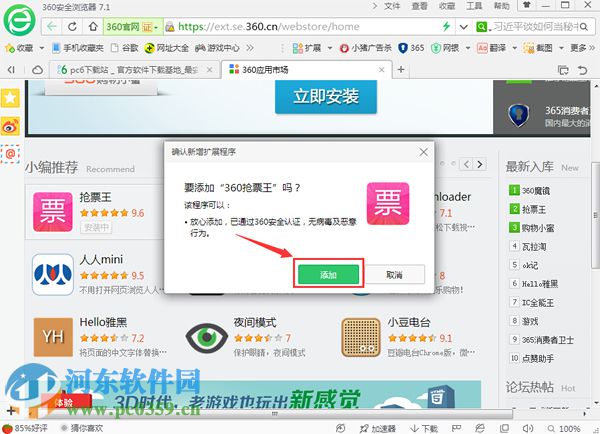Open 360魔镜 in newest list
Screen dimensions: 600x434
click(x=536, y=191)
